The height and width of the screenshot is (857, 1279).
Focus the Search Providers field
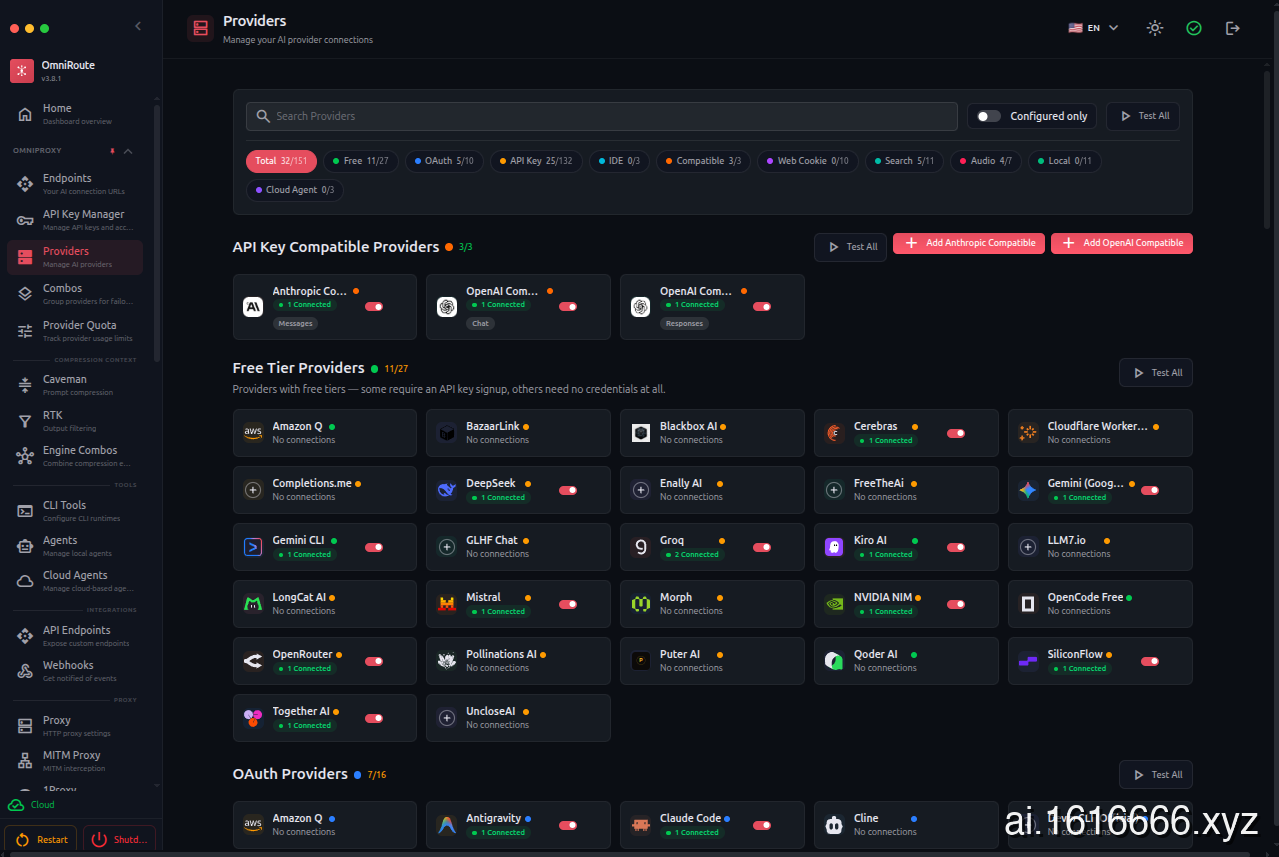pos(602,116)
